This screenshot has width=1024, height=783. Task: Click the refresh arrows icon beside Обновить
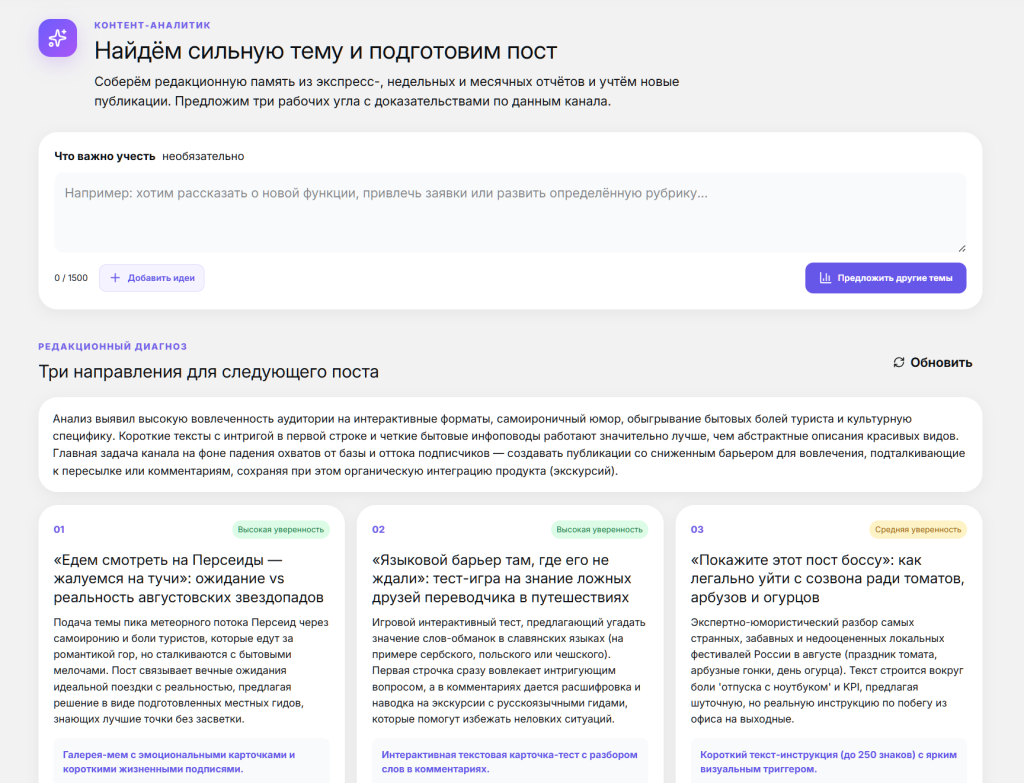coord(899,362)
